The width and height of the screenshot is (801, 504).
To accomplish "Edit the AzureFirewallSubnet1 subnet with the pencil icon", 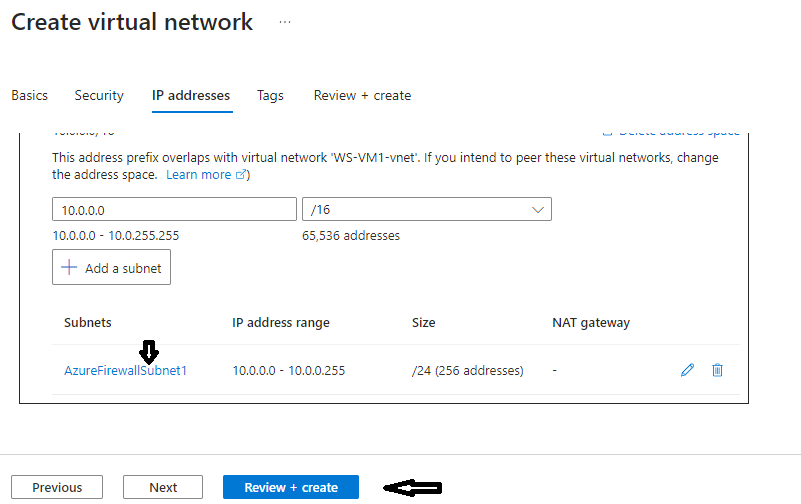I will 687,370.
